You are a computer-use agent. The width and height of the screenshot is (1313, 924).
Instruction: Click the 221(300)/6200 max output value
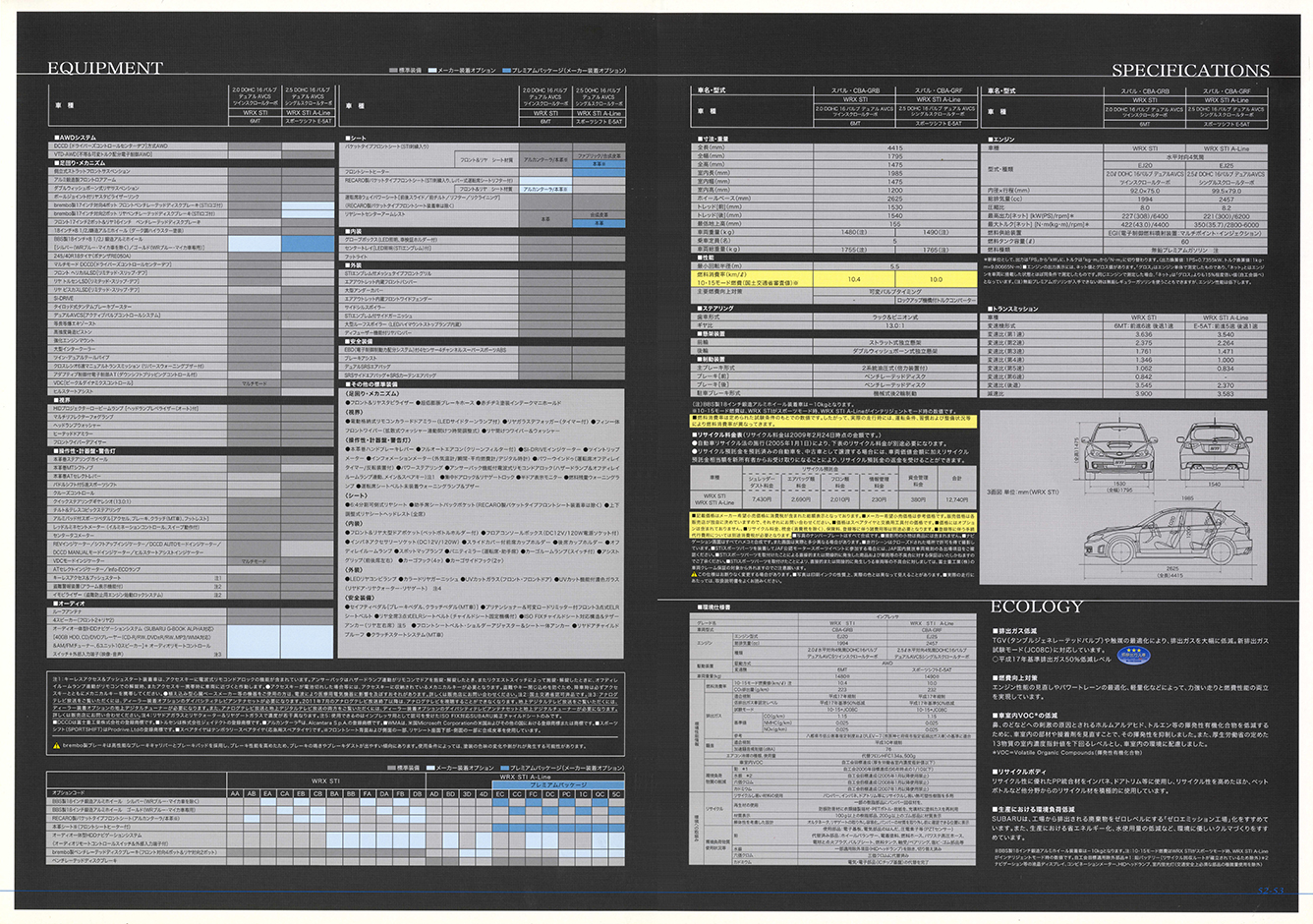(1226, 216)
